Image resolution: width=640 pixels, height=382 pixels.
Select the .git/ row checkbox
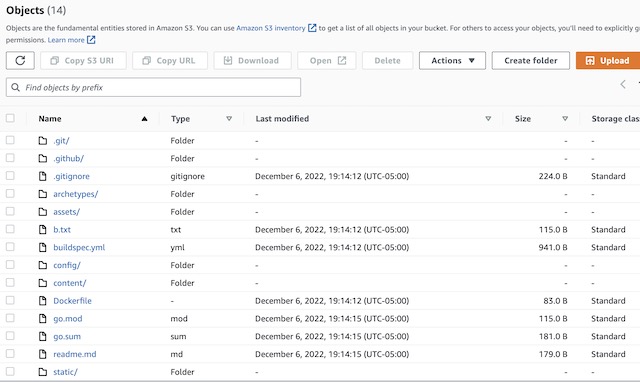tap(10, 140)
